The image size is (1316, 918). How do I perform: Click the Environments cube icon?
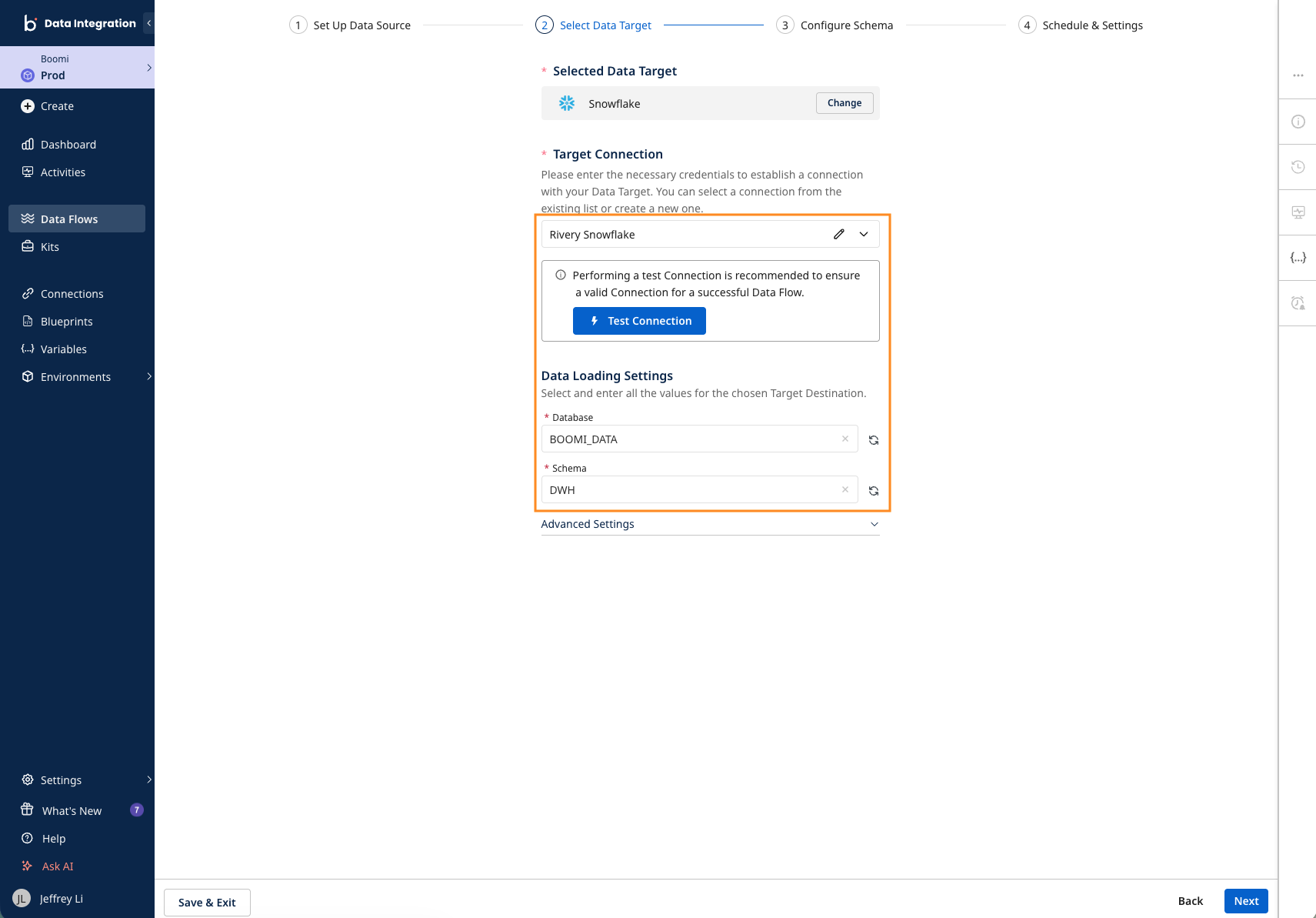pyautogui.click(x=28, y=376)
